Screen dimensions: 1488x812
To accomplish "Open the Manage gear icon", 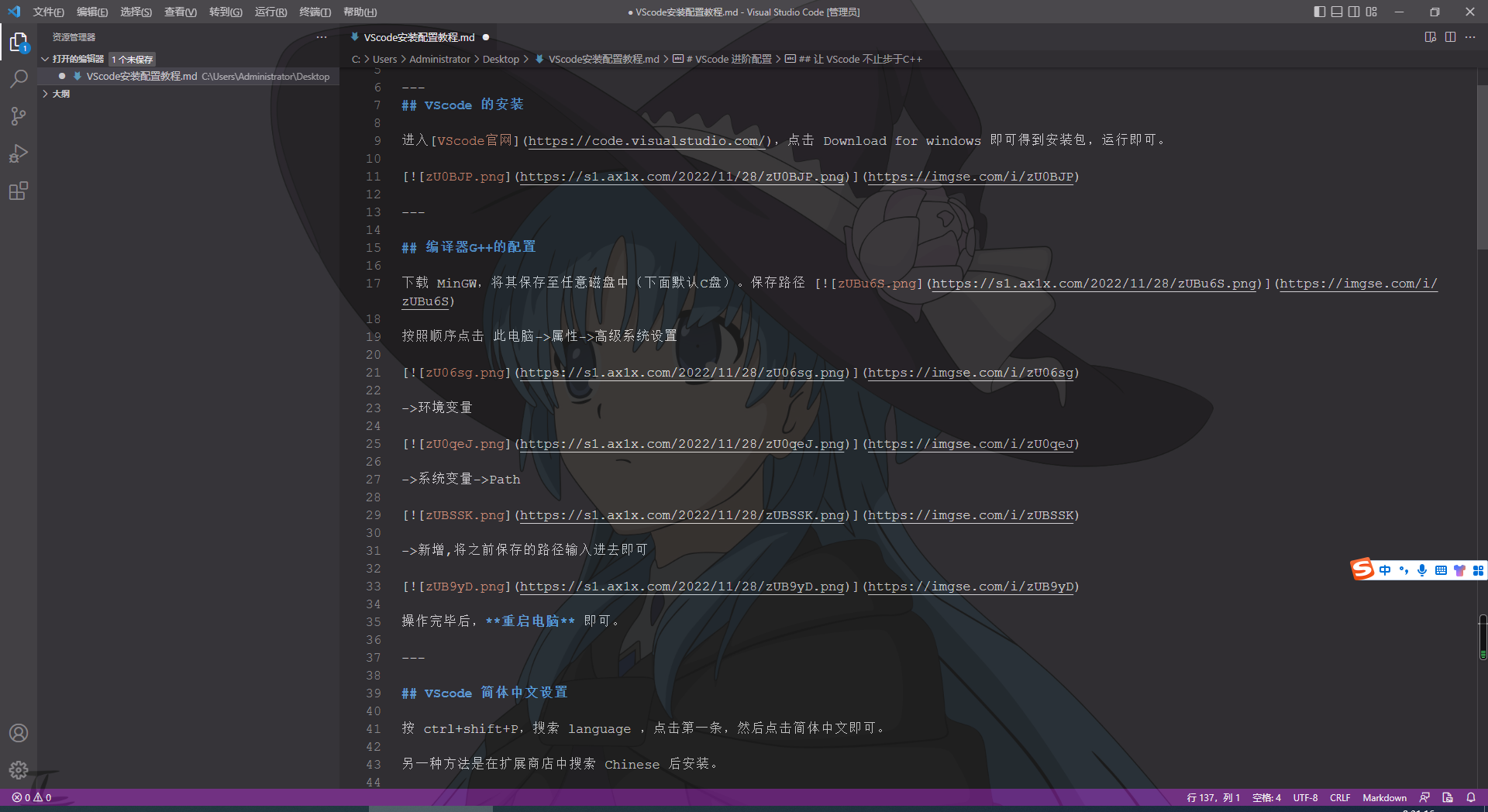I will [x=19, y=770].
